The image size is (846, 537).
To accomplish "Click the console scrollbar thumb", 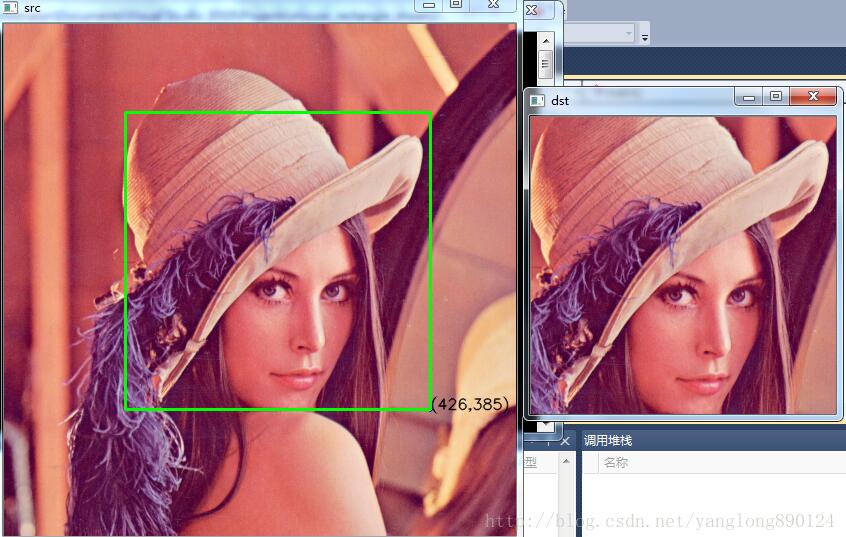I will [x=546, y=64].
